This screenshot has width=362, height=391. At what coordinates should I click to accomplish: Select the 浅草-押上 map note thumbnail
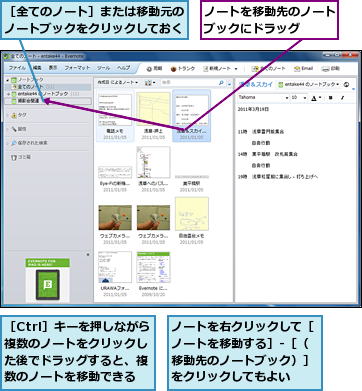click(x=153, y=116)
